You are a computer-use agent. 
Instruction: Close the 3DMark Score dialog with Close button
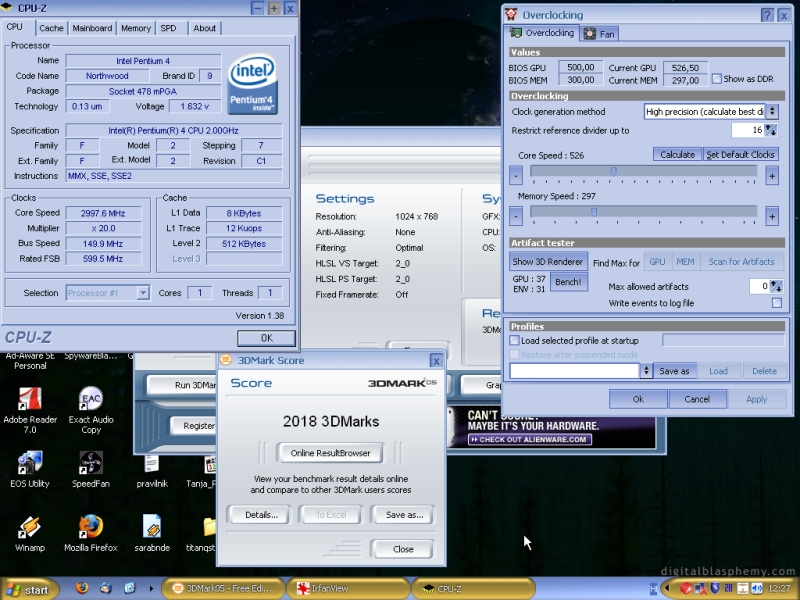[403, 549]
